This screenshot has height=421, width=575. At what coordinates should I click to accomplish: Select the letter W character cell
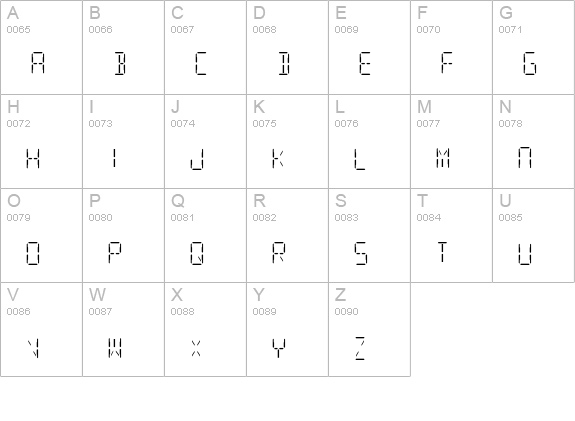124,329
